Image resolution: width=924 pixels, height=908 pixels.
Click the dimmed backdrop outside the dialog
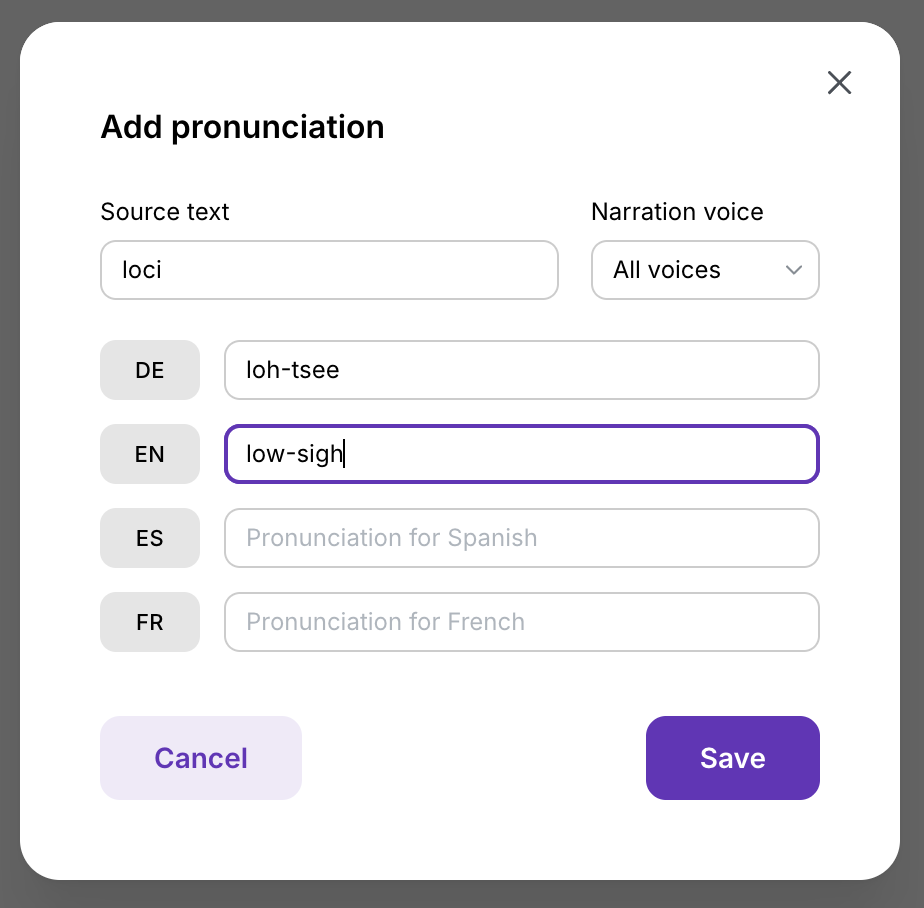tap(10, 450)
